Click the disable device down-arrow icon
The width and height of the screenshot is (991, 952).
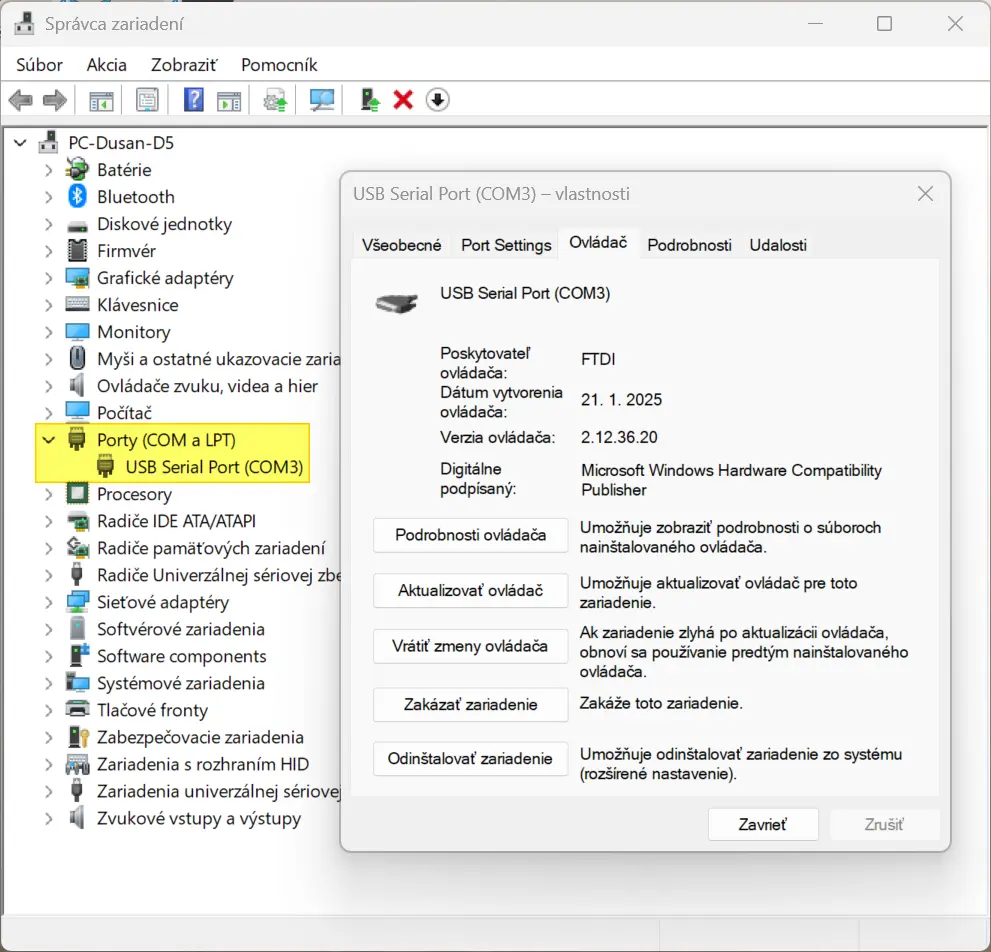click(x=437, y=99)
